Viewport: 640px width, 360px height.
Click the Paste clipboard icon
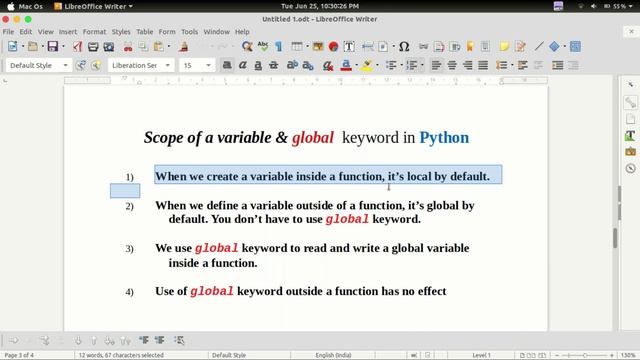[x=158, y=47]
